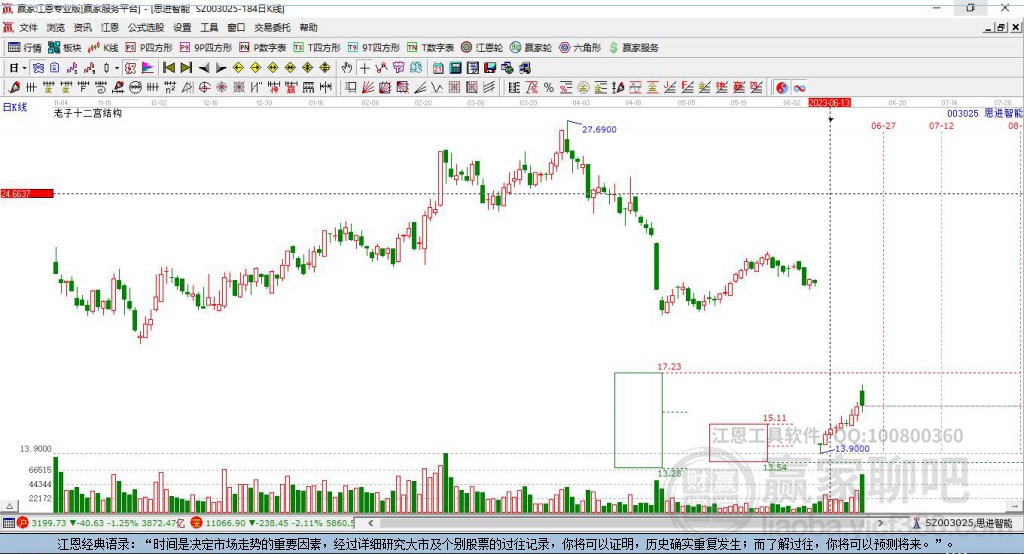Select the circle-with-crosshair target tool

coord(204,88)
